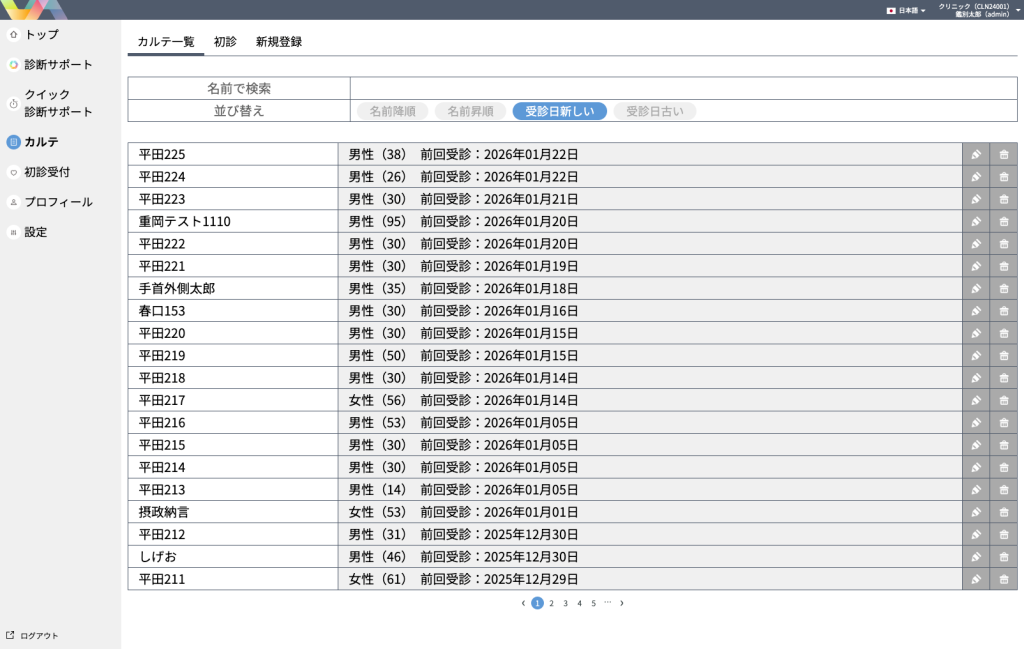Click the trash icon for 平田224
Viewport: 1024px width, 649px height.
1003,177
